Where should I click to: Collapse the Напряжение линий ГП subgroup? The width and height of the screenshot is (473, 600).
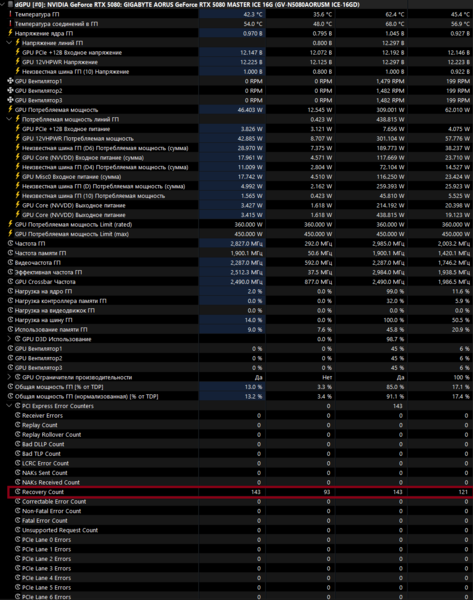[x=10, y=43]
